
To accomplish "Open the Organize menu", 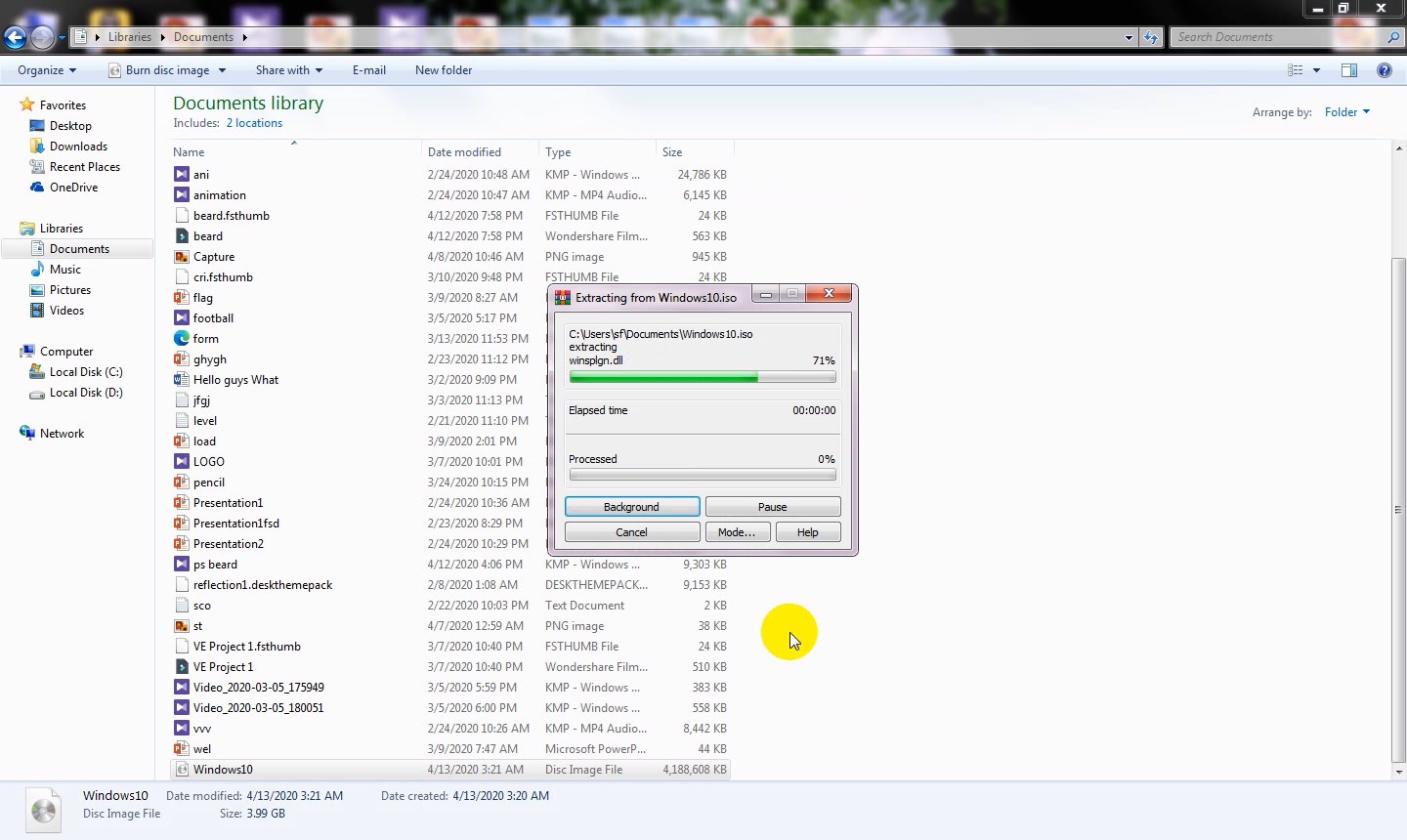I will point(47,70).
